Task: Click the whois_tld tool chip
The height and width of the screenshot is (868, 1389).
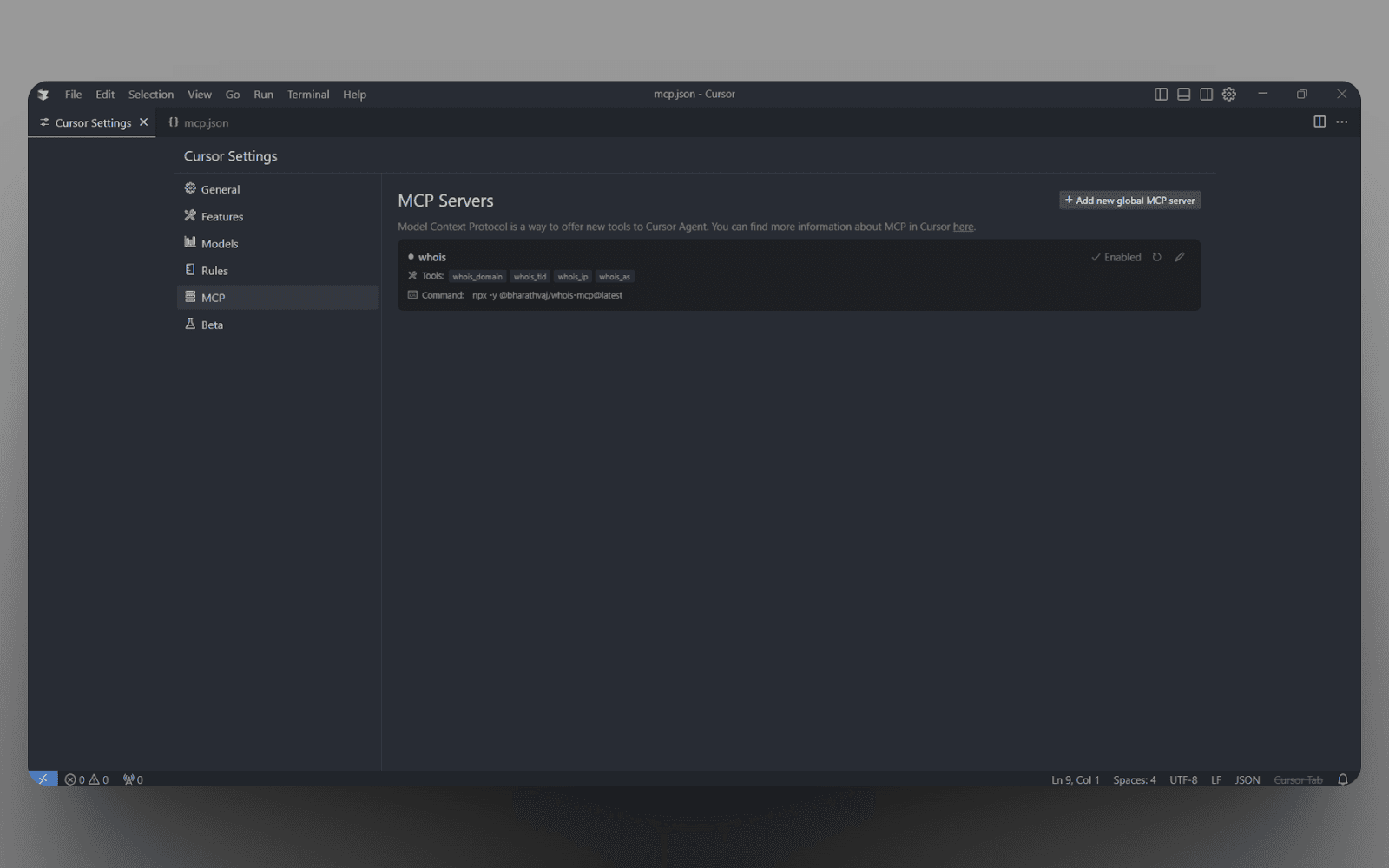Action: tap(530, 277)
